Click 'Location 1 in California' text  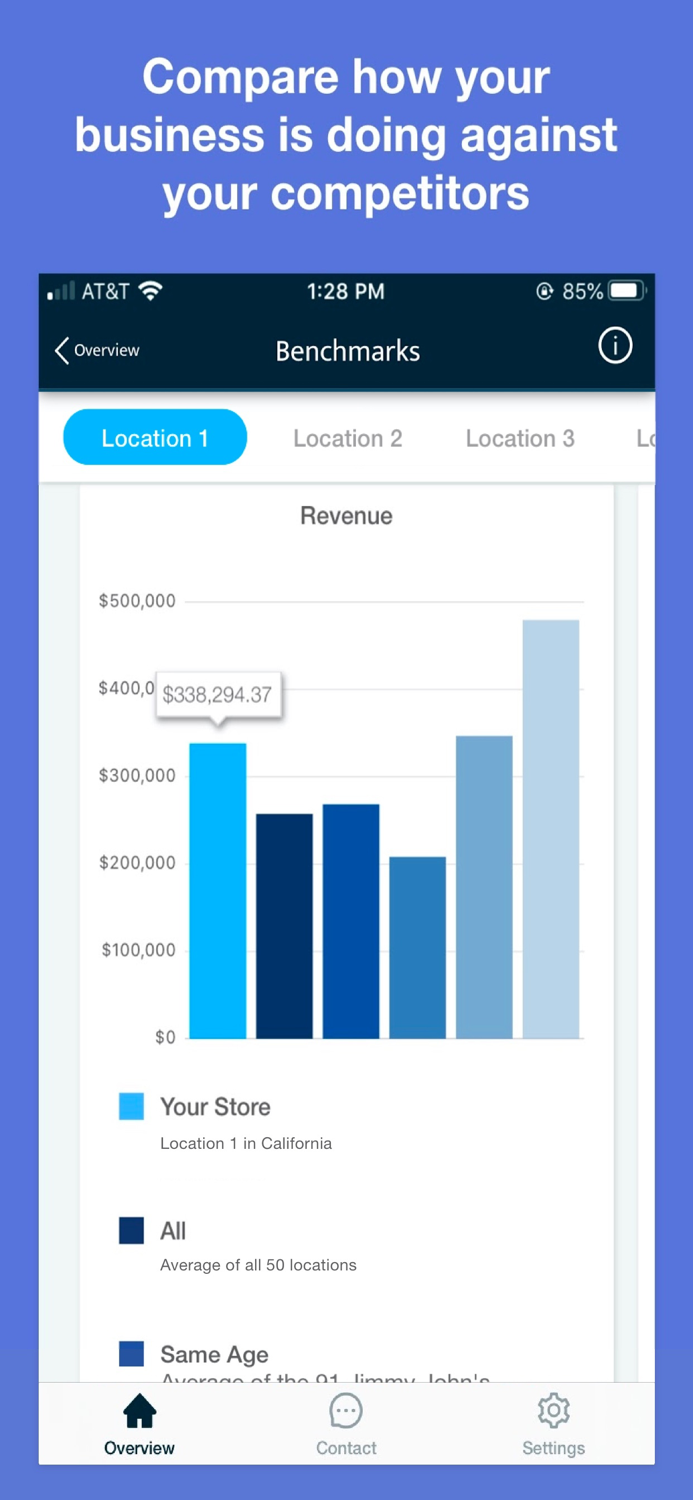(246, 1143)
